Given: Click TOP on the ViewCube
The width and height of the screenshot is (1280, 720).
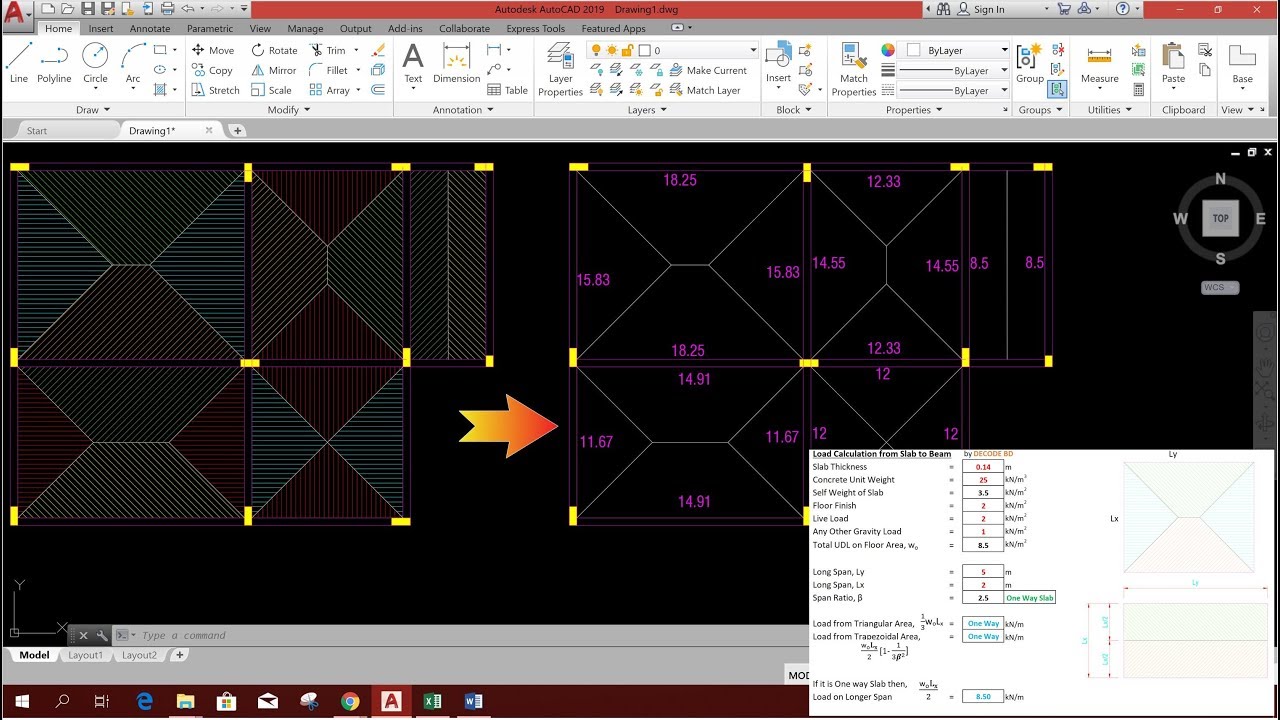Looking at the screenshot, I should pyautogui.click(x=1220, y=218).
